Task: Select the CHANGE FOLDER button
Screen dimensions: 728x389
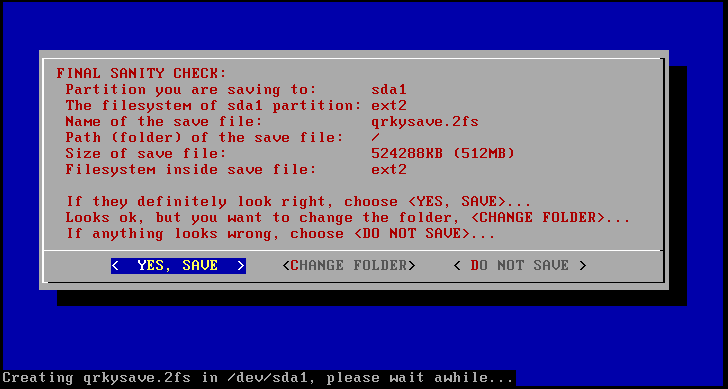Action: pos(349,266)
